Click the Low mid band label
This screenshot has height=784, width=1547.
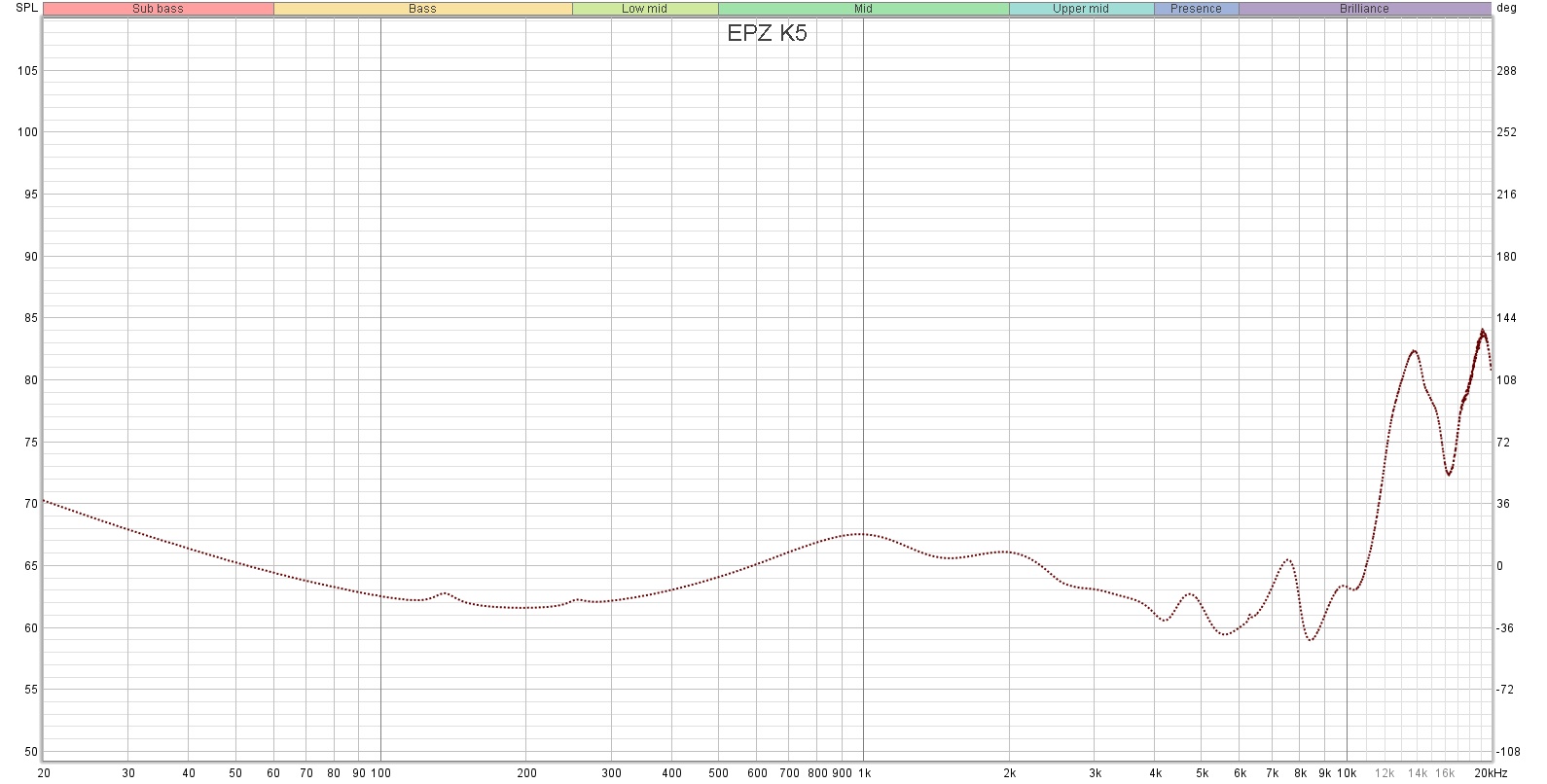645,9
